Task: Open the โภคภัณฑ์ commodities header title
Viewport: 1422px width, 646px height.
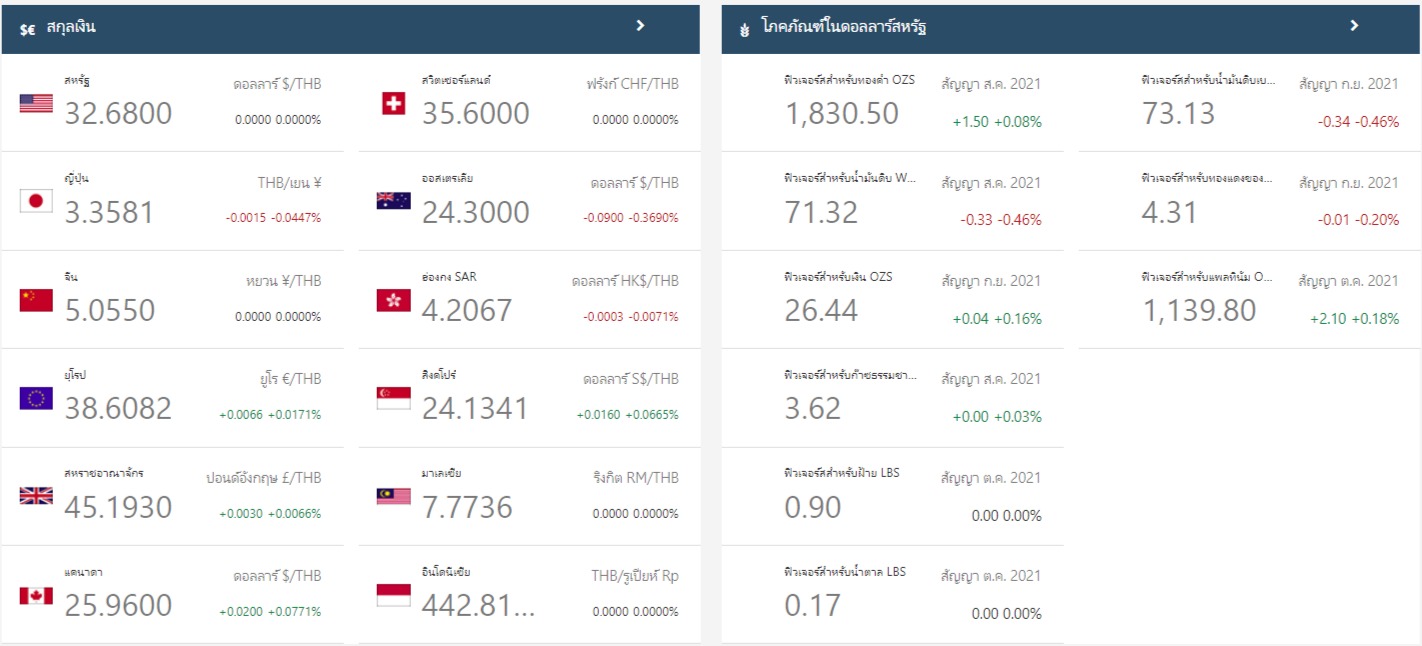Action: pos(843,28)
